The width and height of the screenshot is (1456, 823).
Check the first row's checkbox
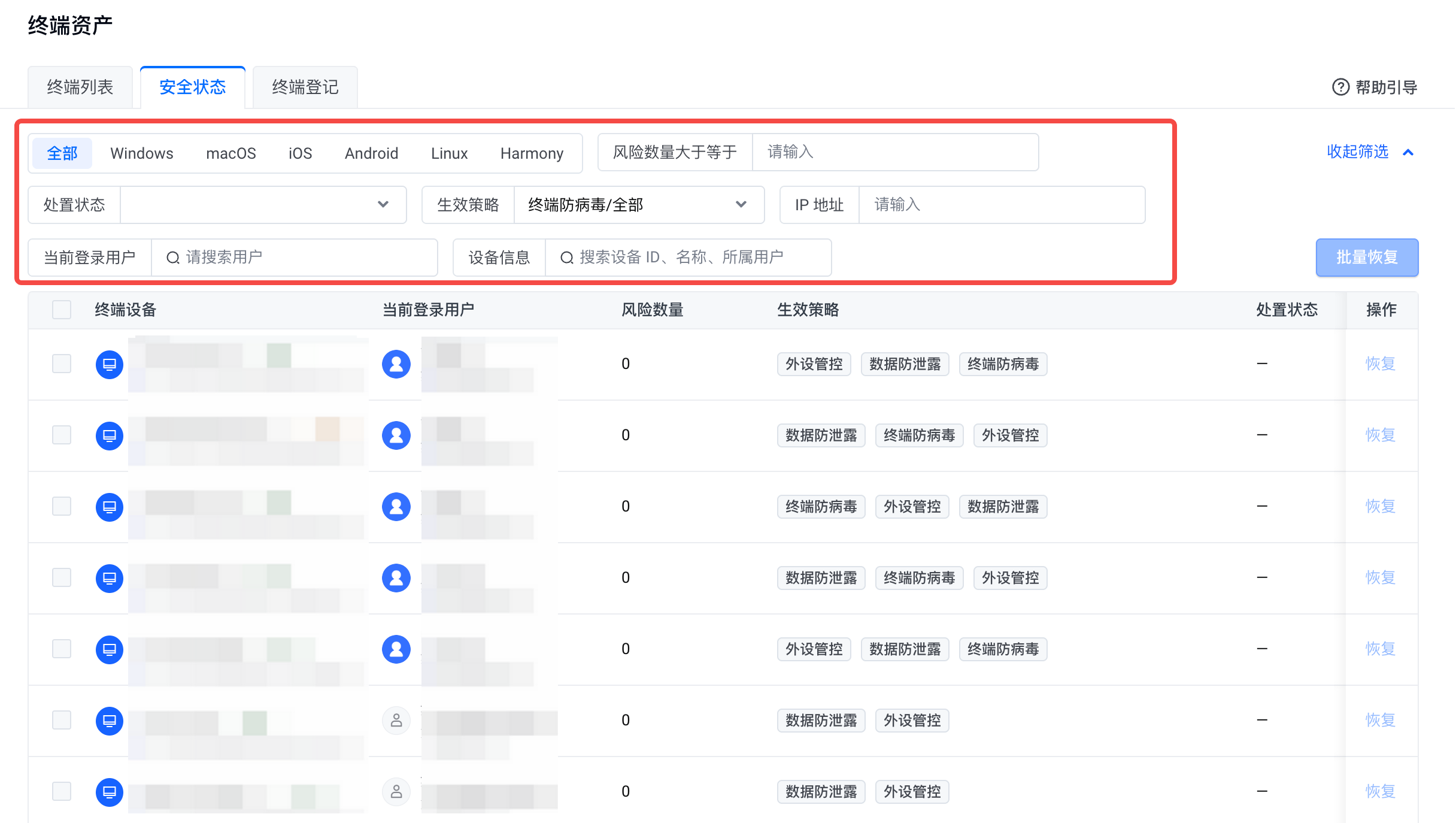62,364
